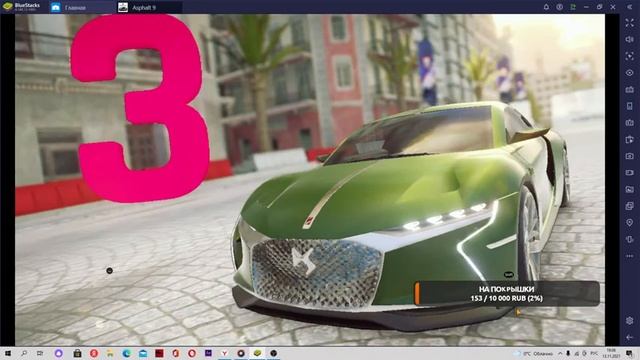
Task: Open the purple Alice assistant icon
Action: click(58, 353)
